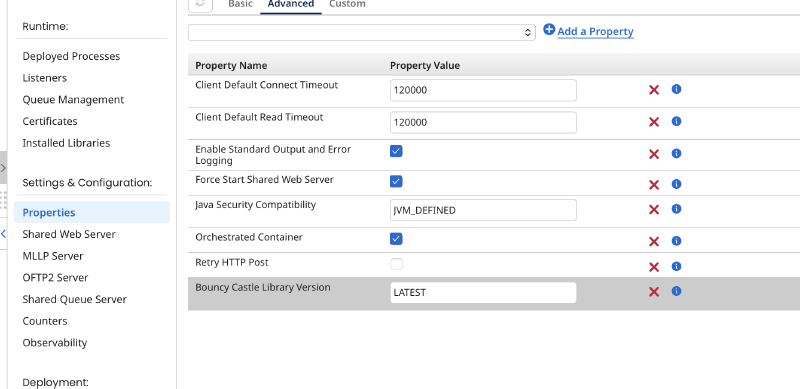
Task: Click the Bouncy Castle LATEST value field
Action: tap(483, 293)
